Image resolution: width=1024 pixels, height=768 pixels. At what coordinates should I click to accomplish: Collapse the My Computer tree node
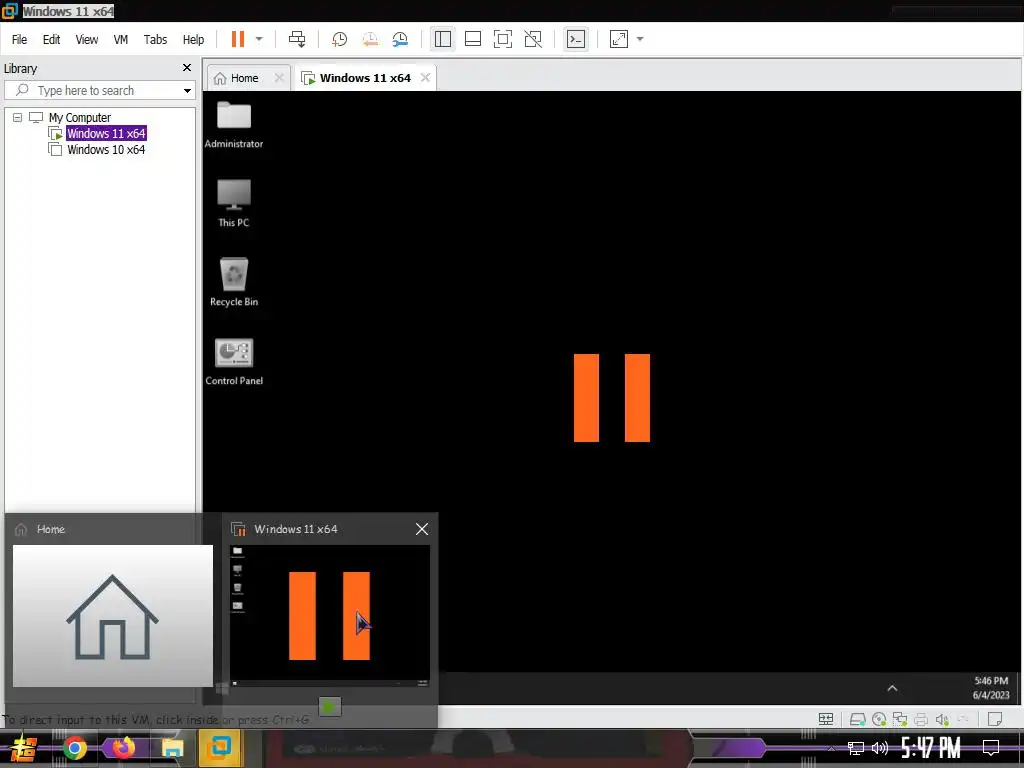(x=18, y=118)
